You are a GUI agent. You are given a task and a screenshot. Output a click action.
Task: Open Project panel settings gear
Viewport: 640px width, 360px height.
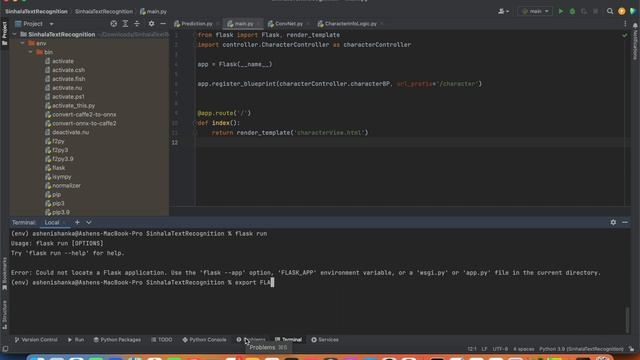(151, 24)
